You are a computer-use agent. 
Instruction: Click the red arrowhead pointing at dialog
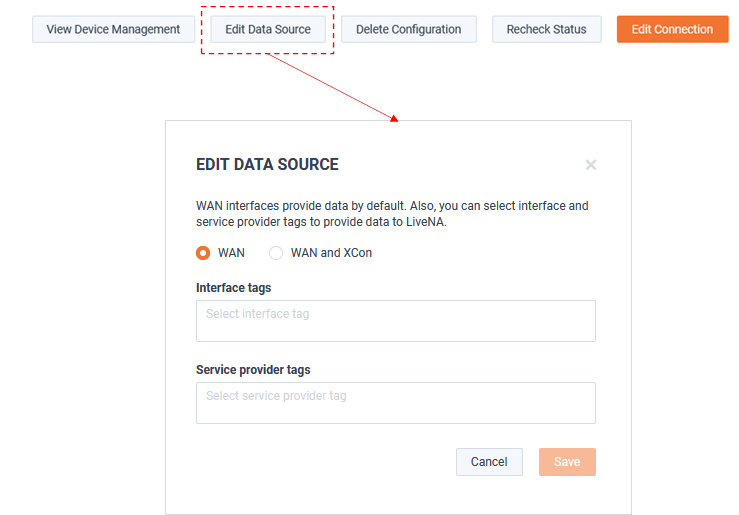coord(394,118)
